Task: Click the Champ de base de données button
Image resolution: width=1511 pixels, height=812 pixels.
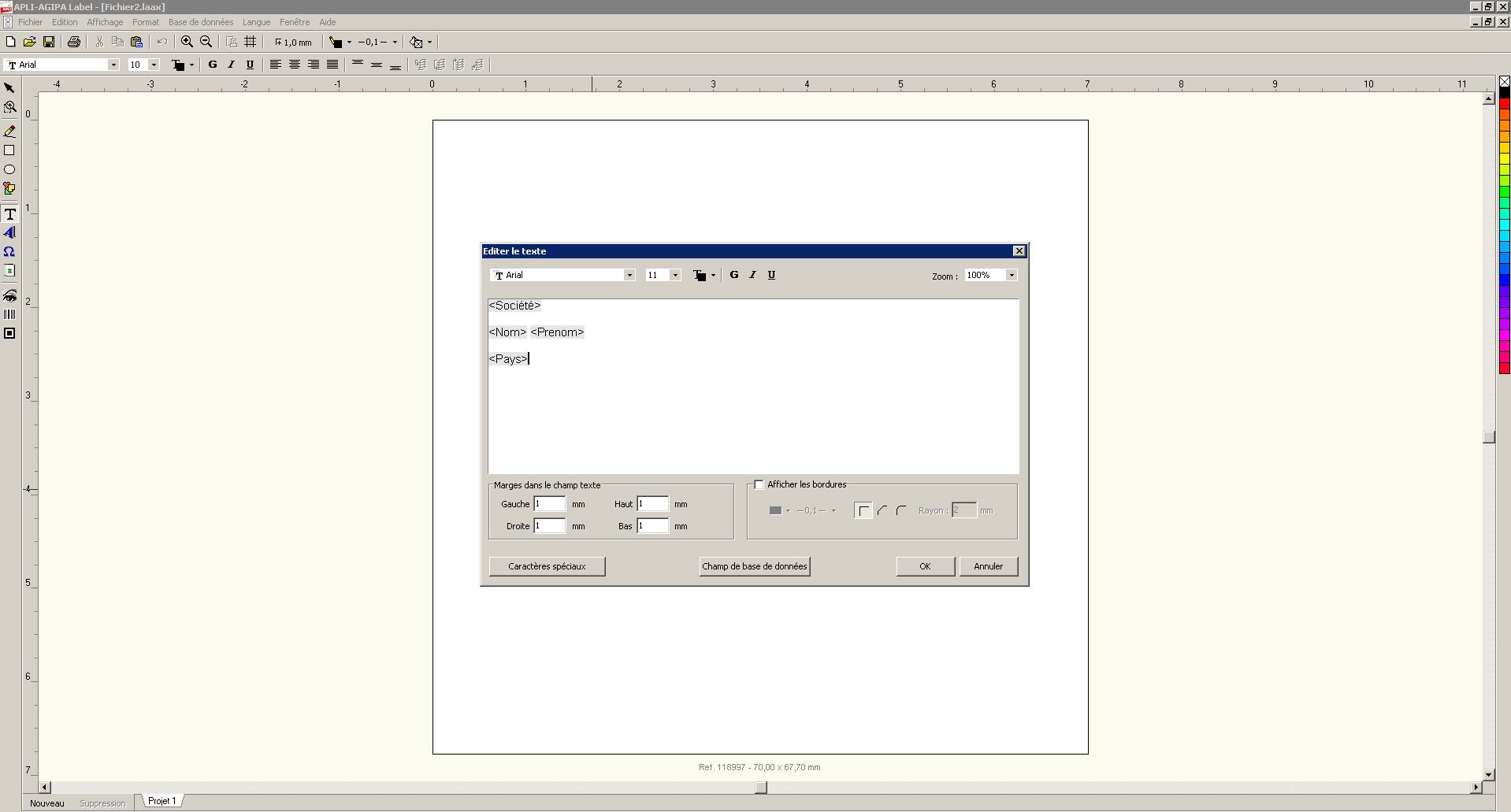Action: [x=754, y=566]
